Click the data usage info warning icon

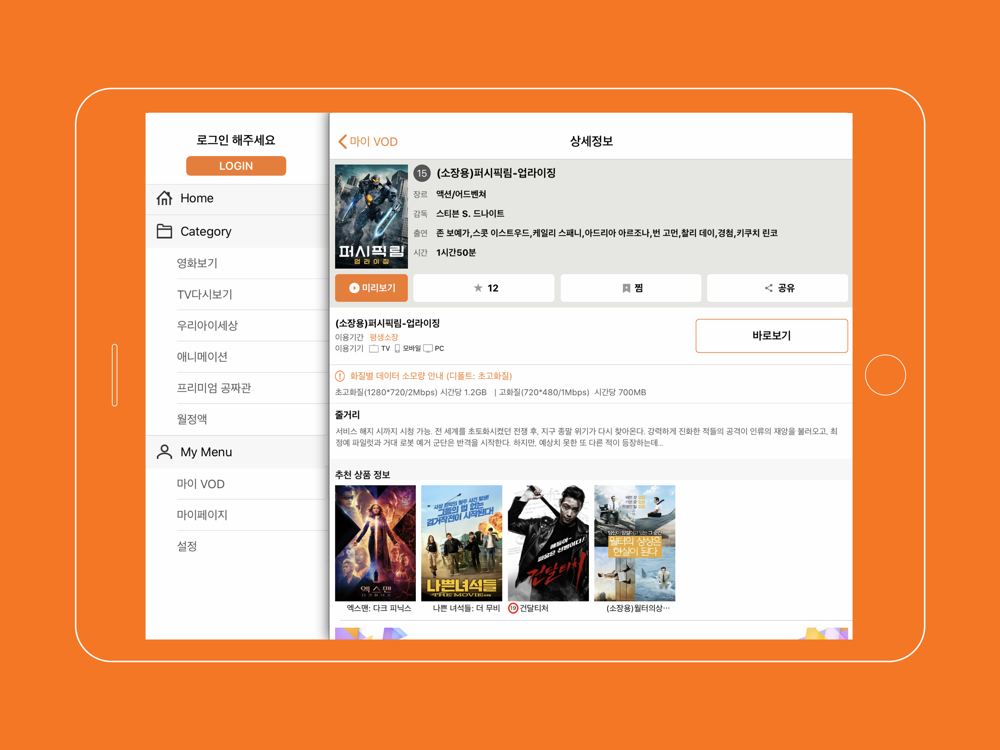tap(340, 376)
